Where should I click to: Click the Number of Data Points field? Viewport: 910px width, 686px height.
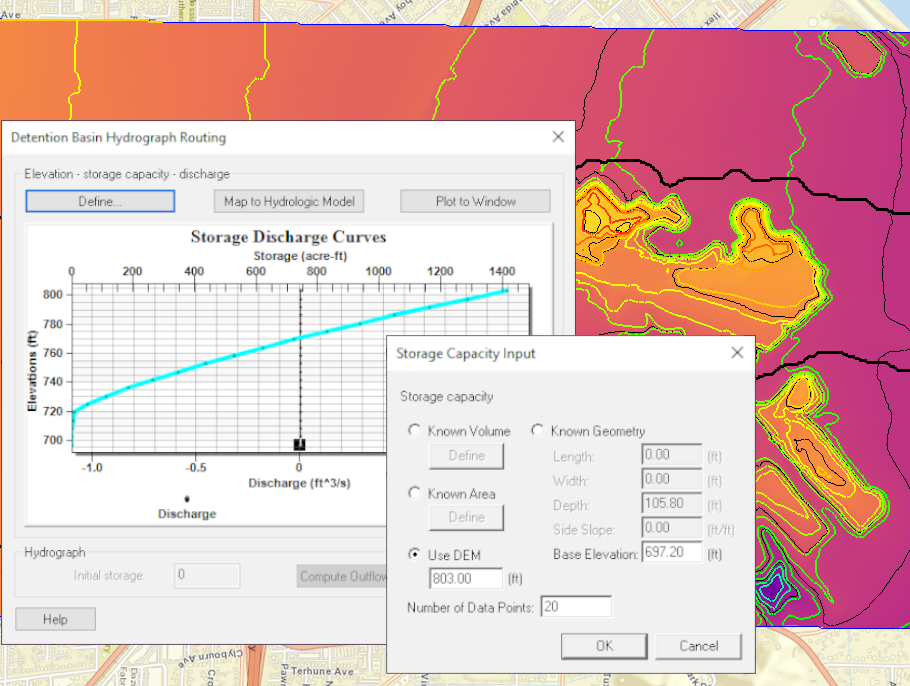tap(575, 607)
